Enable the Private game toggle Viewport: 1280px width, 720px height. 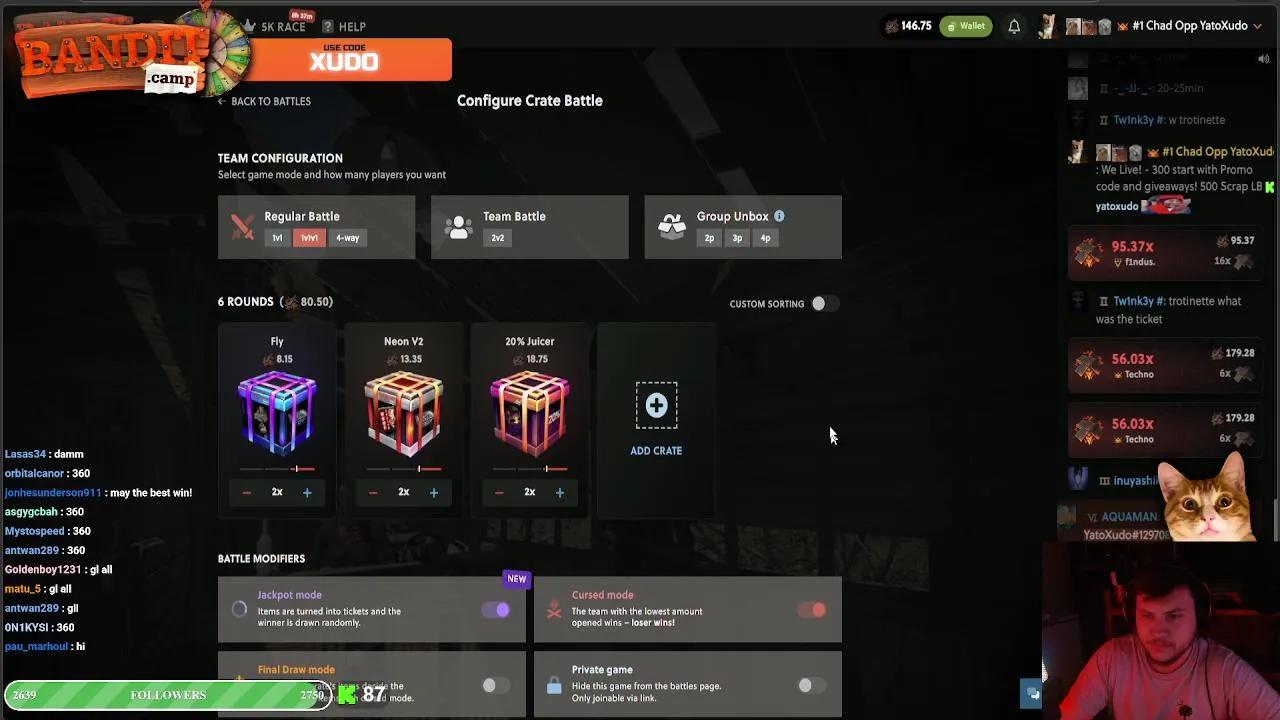coord(812,685)
